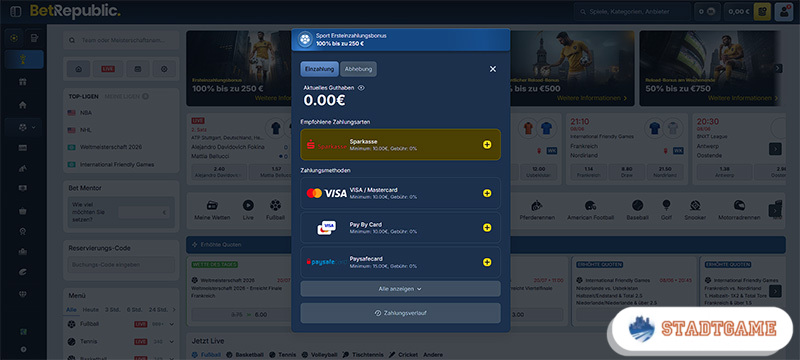Open the Sport Ersteinzahlungsbonus banner
This screenshot has width=800, height=360.
click(401, 40)
